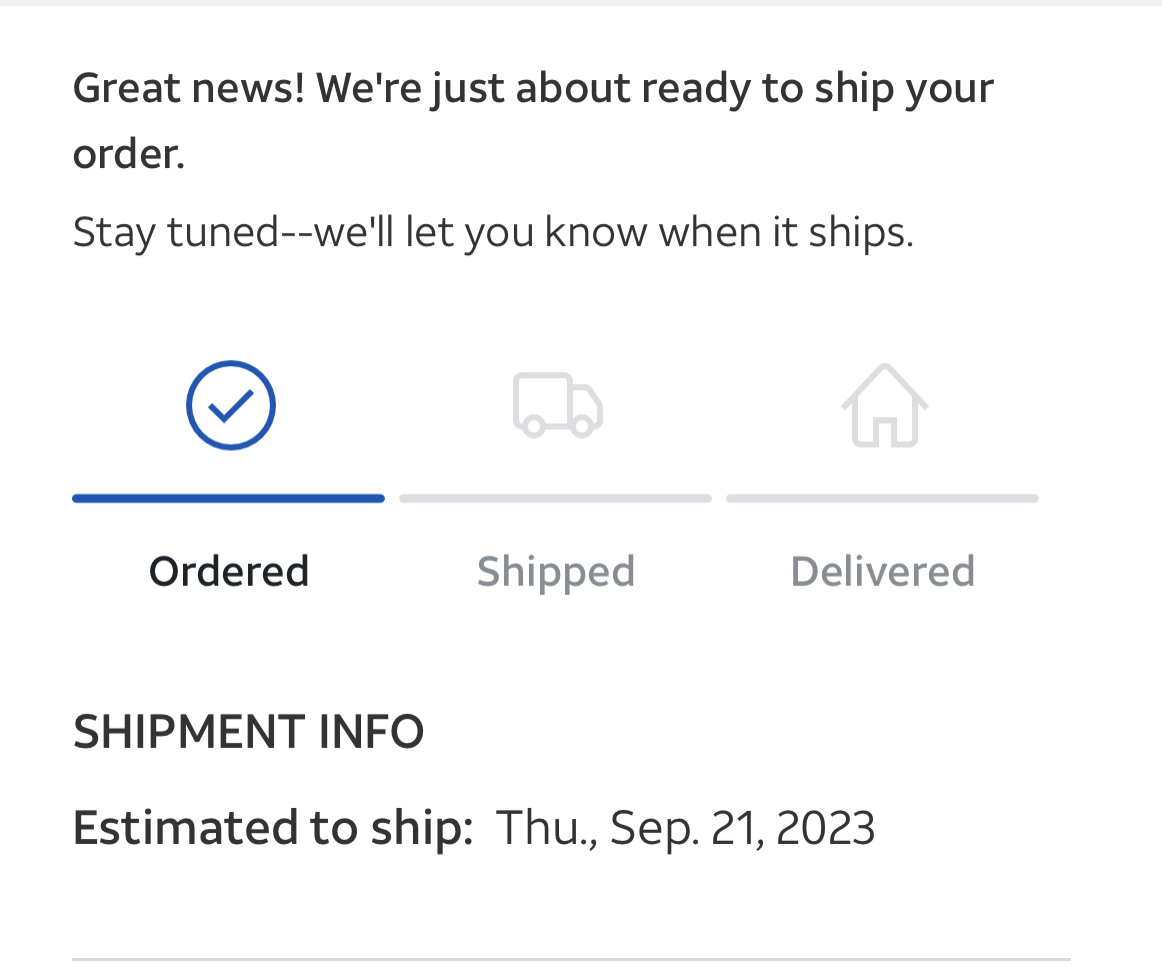Click the SHIPMENT INFO section heading
1162x967 pixels.
(x=248, y=732)
